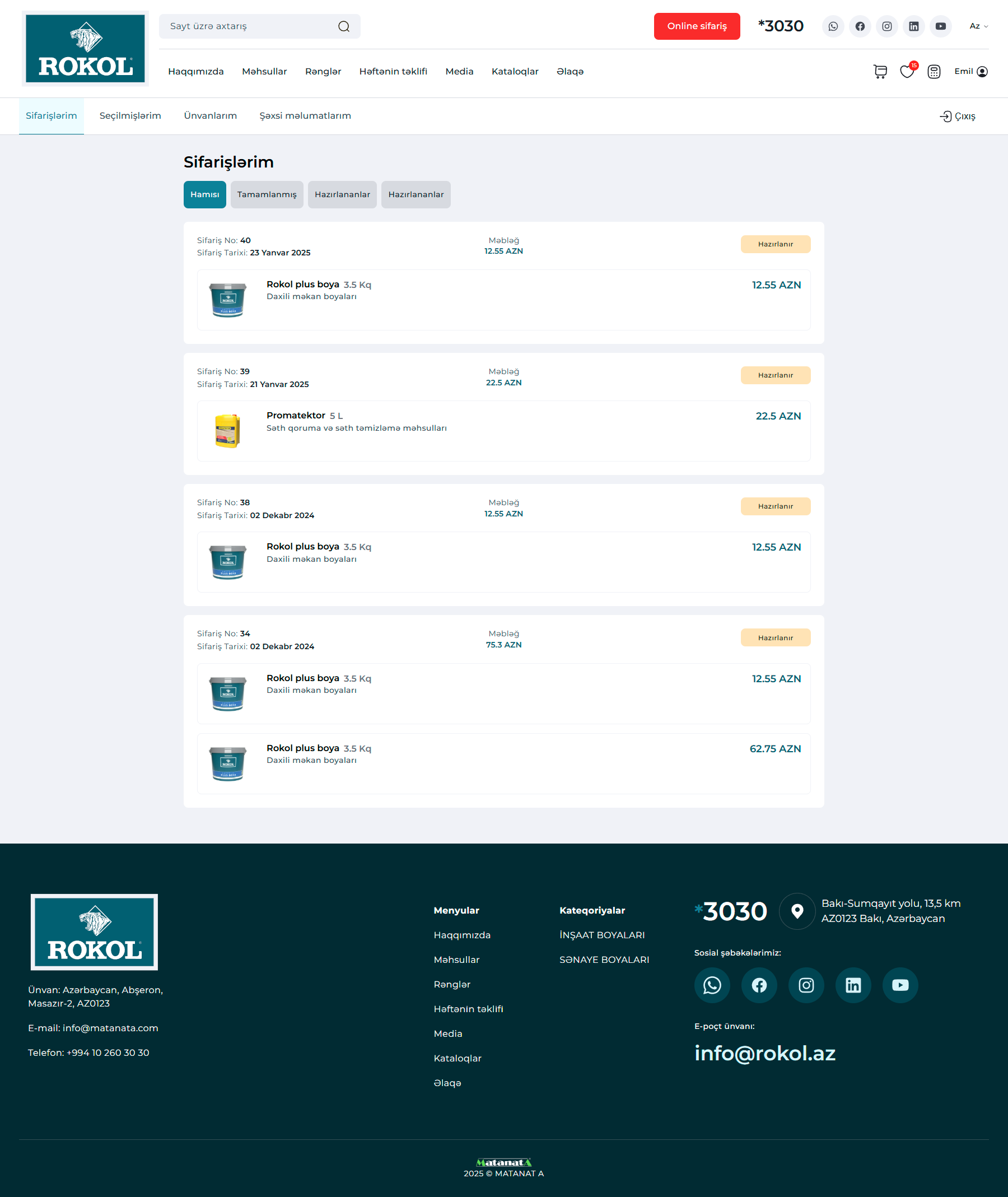The width and height of the screenshot is (1008, 1197).
Task: Open header YouTube icon
Action: tap(940, 26)
